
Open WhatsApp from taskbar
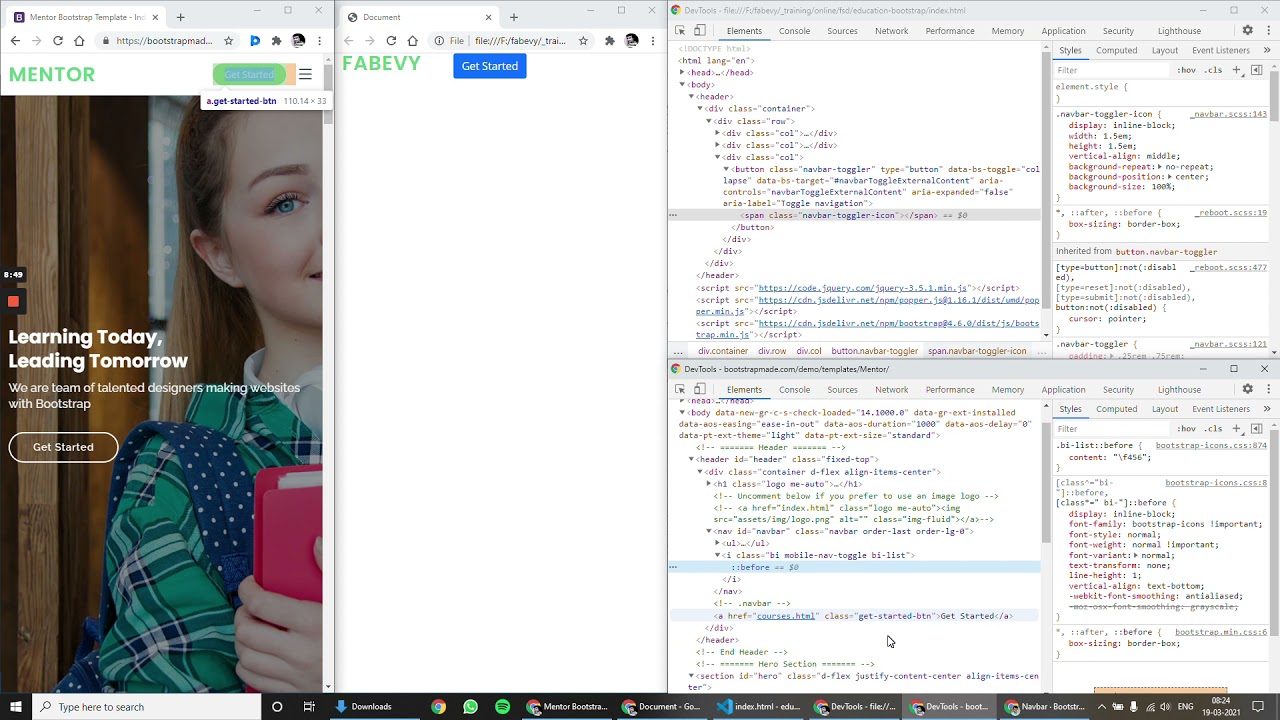coord(470,707)
